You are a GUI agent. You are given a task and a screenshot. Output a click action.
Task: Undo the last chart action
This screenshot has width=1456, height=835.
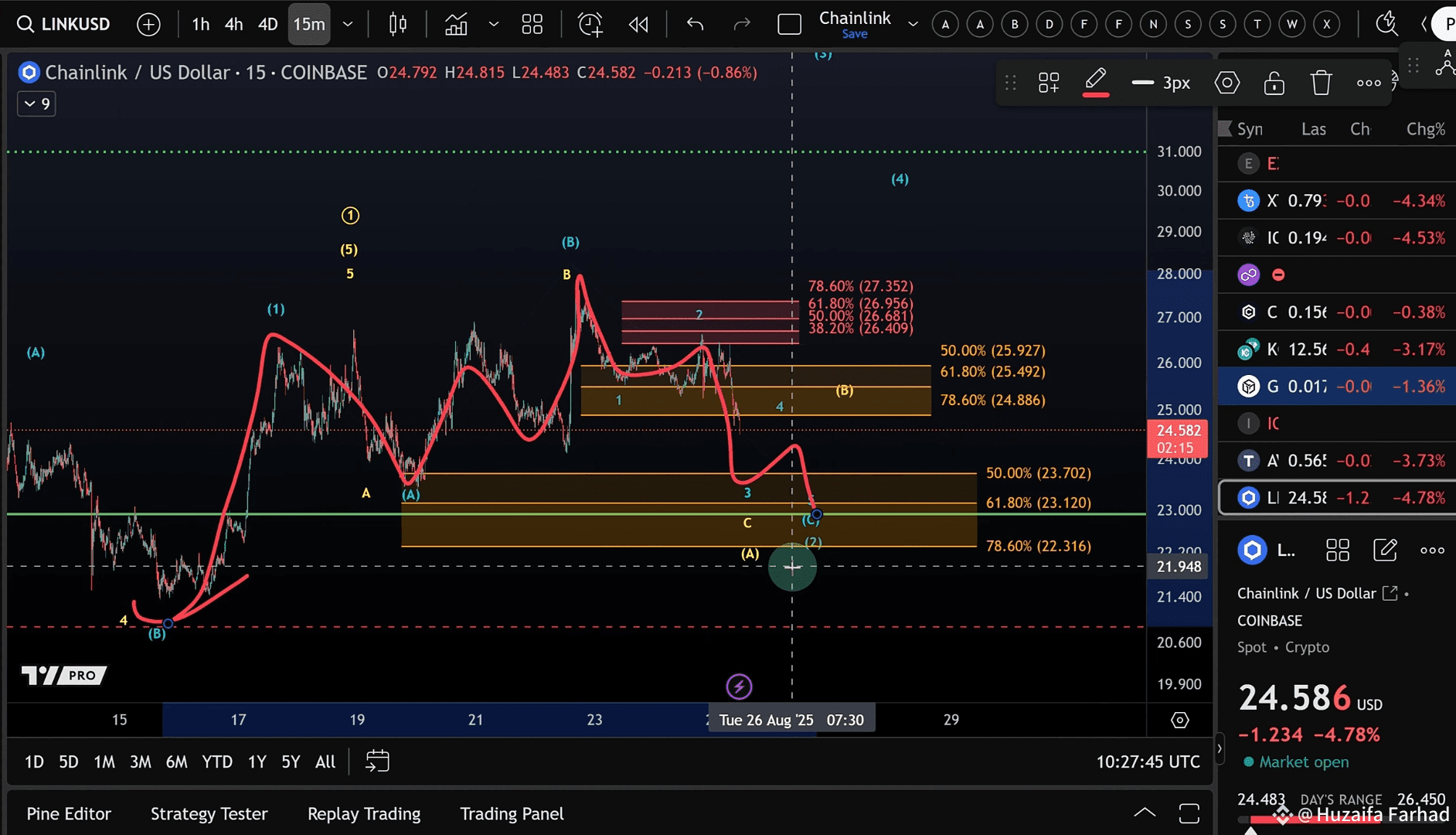pos(695,24)
